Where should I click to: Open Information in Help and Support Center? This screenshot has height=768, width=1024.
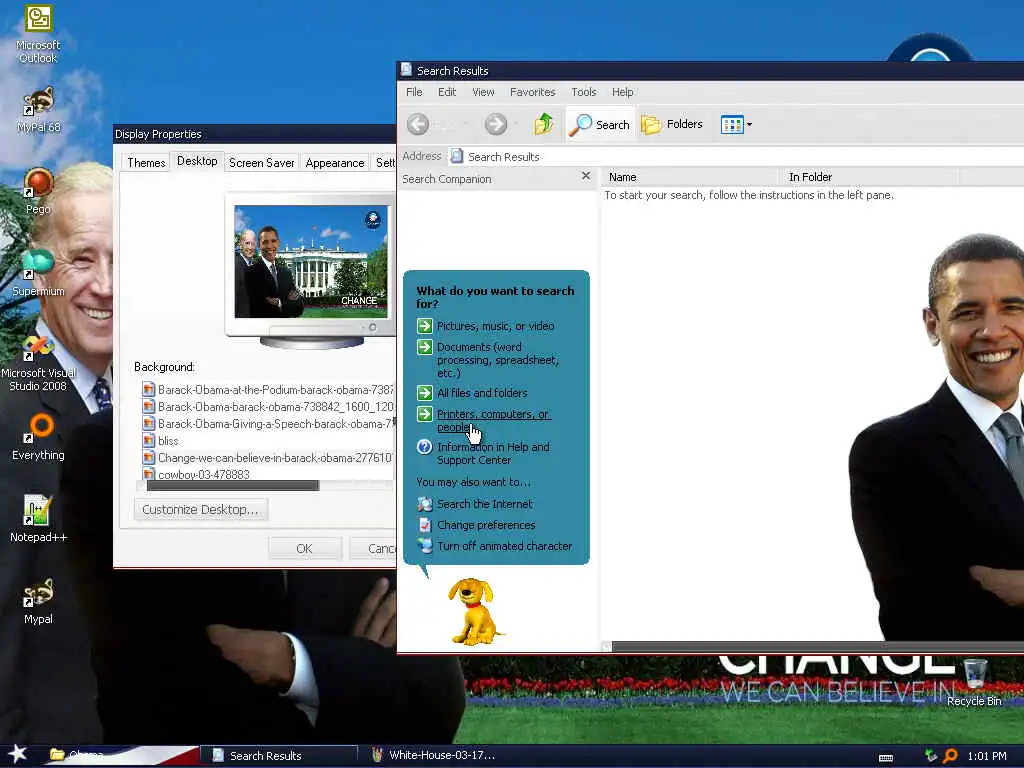[493, 453]
